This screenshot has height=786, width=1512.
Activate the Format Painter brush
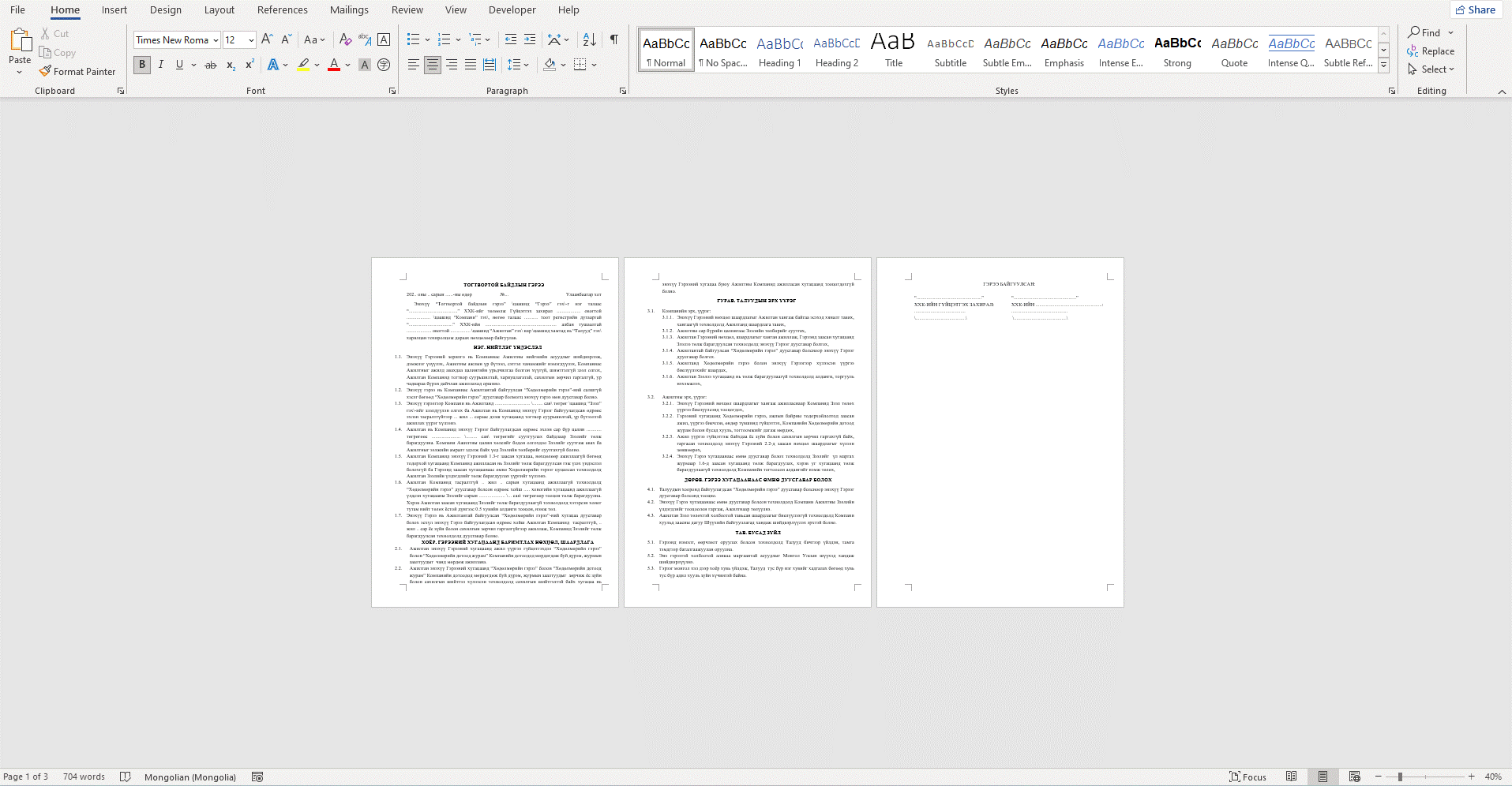[x=77, y=72]
